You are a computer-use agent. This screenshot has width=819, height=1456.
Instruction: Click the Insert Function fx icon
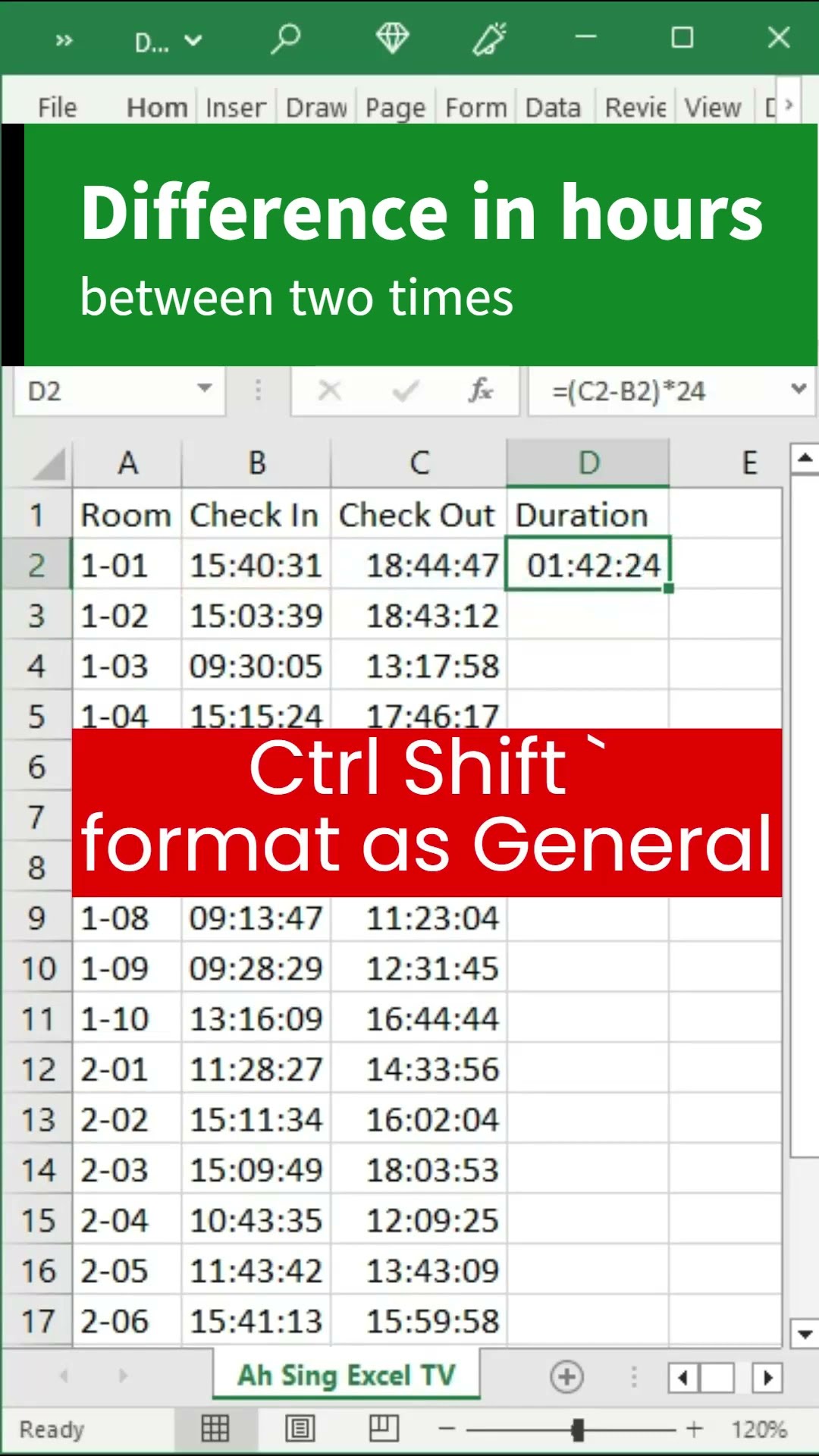pos(481,391)
